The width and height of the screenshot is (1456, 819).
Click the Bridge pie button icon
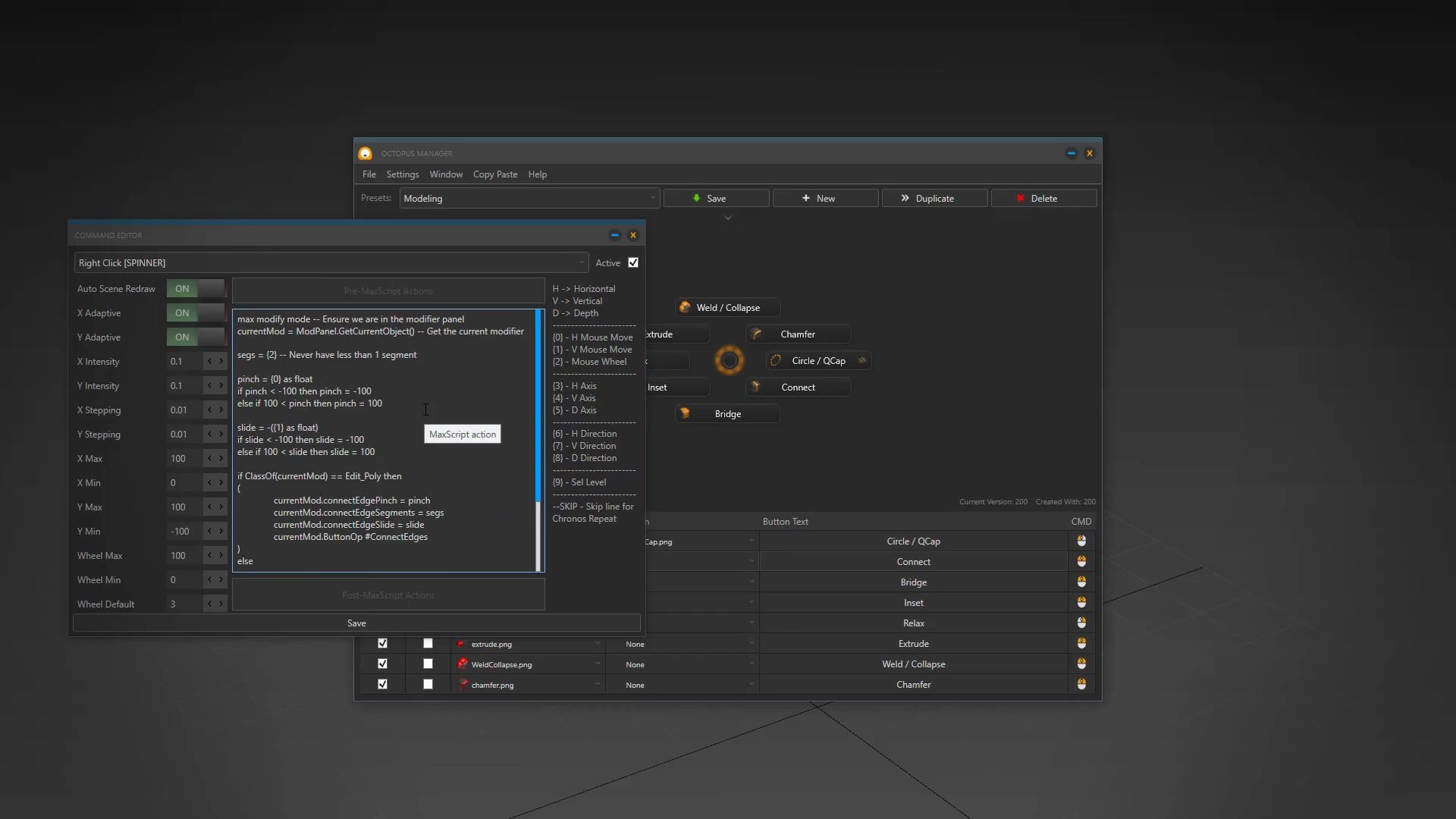[685, 413]
